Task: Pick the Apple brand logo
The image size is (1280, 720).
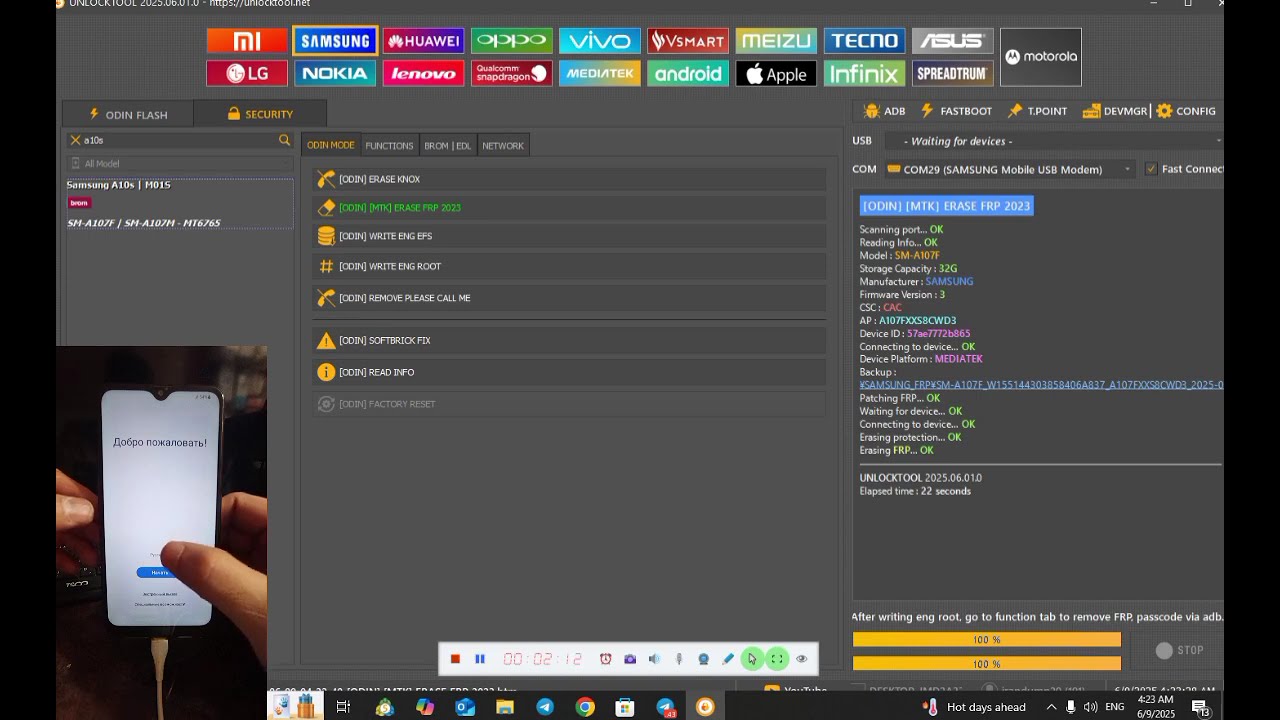Action: coord(776,73)
